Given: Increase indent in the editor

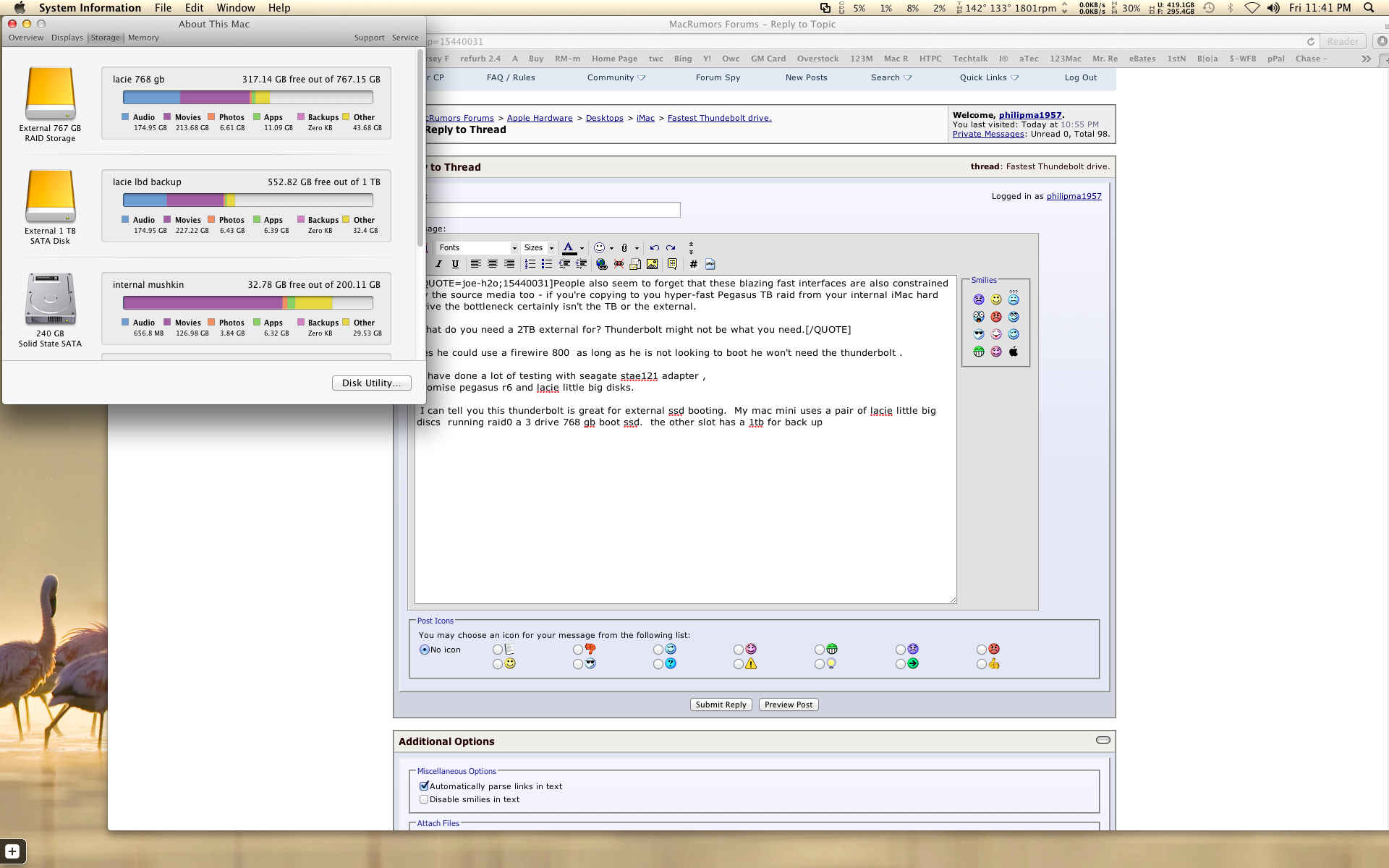Looking at the screenshot, I should pos(581,264).
